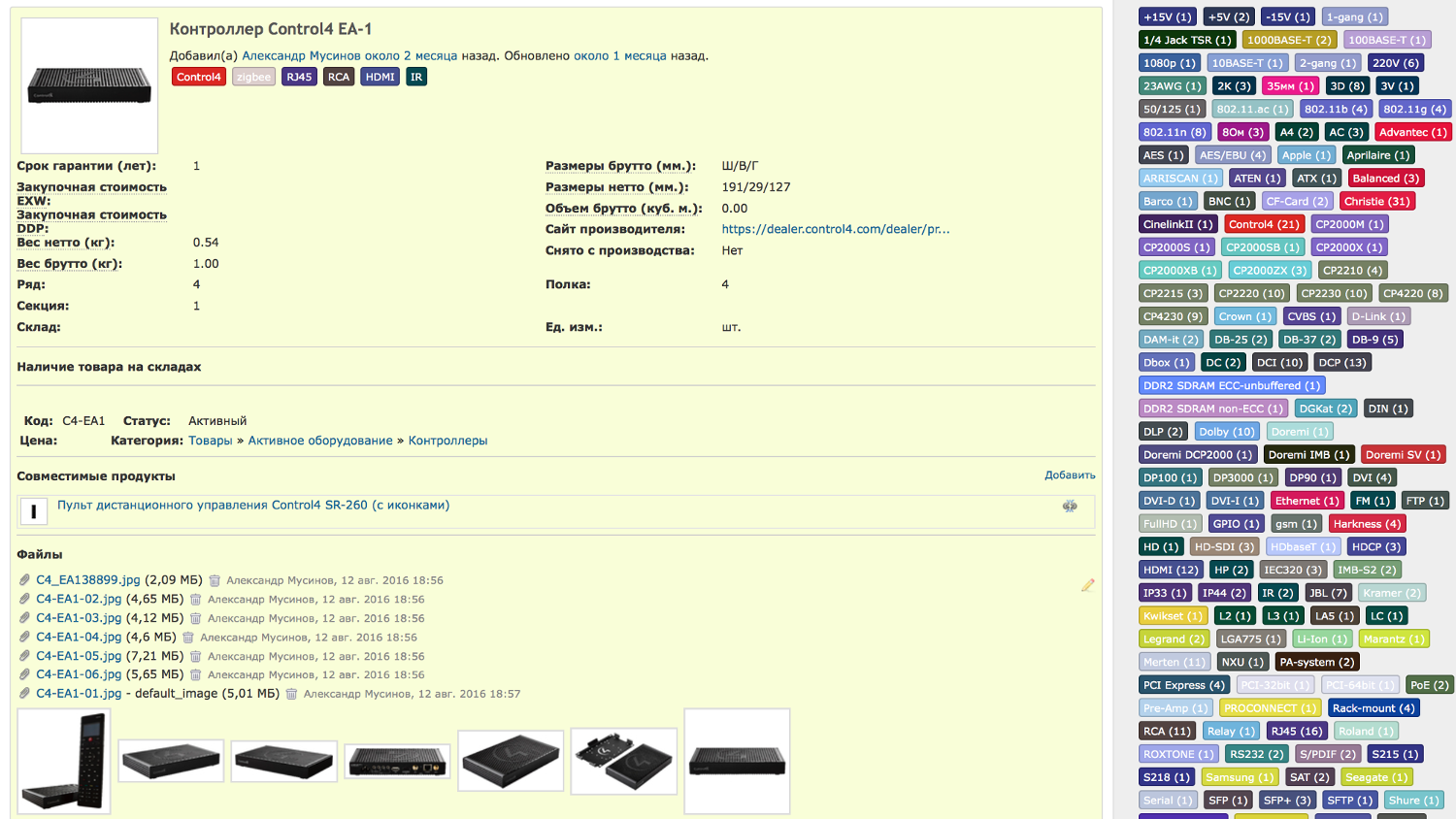Open the main product image of EA-1
The image size is (1456, 819).
(x=89, y=85)
